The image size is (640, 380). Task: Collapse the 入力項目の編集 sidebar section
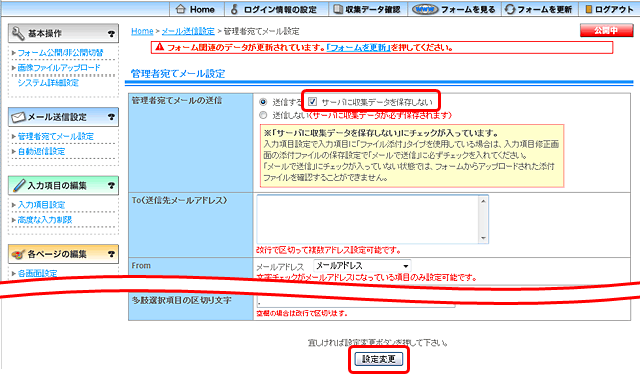[63, 186]
